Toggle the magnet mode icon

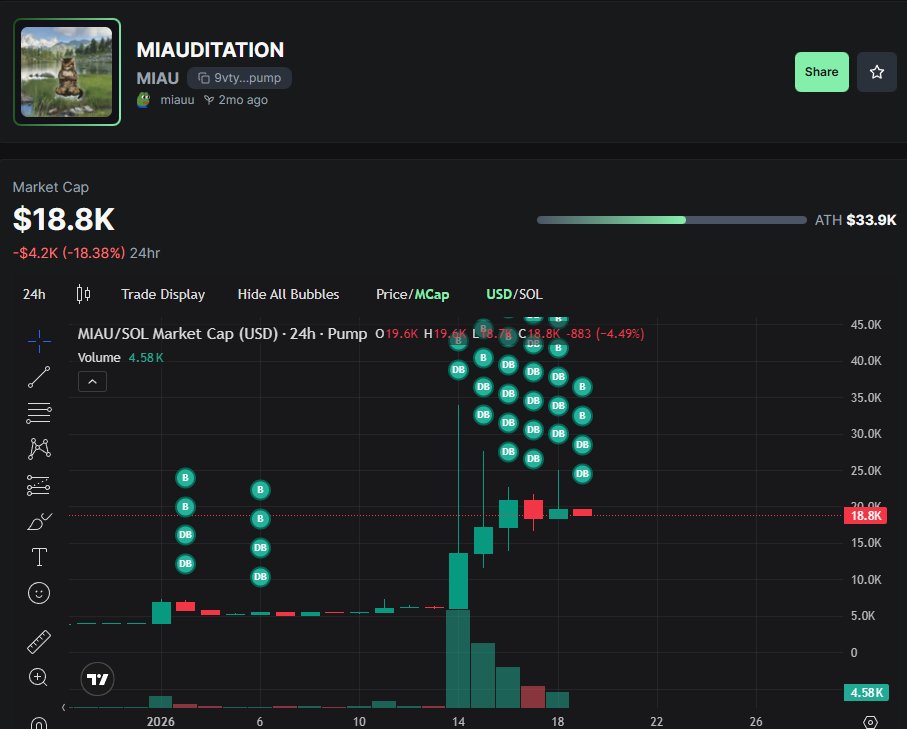coord(39,723)
